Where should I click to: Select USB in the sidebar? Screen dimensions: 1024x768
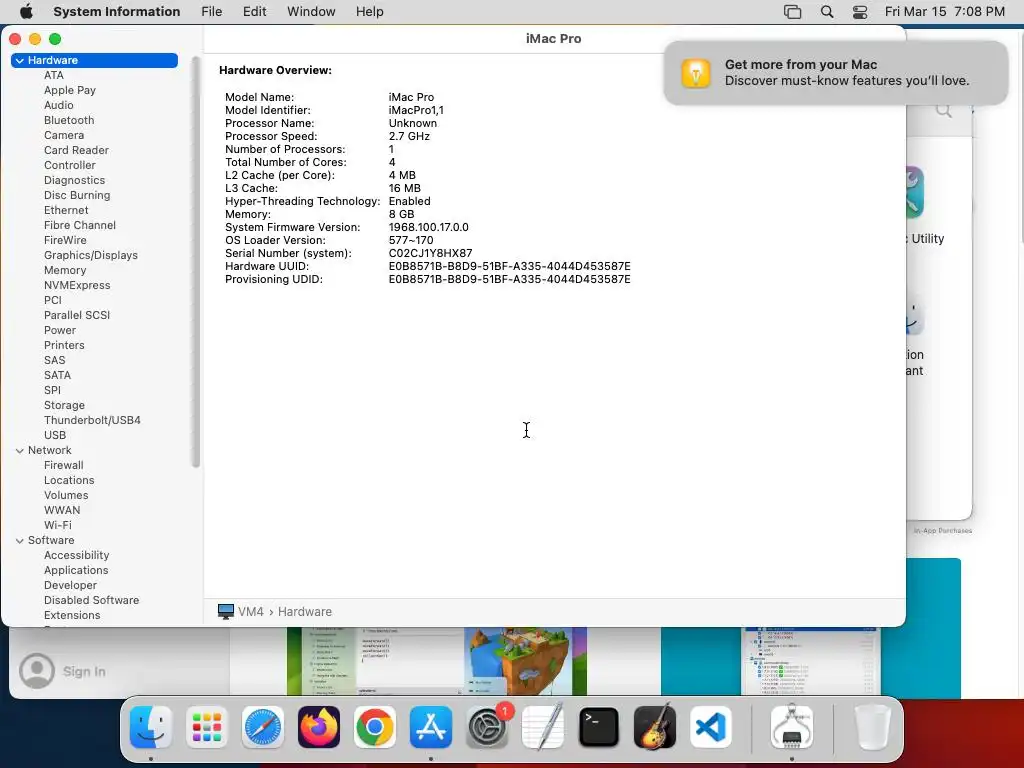pyautogui.click(x=55, y=436)
